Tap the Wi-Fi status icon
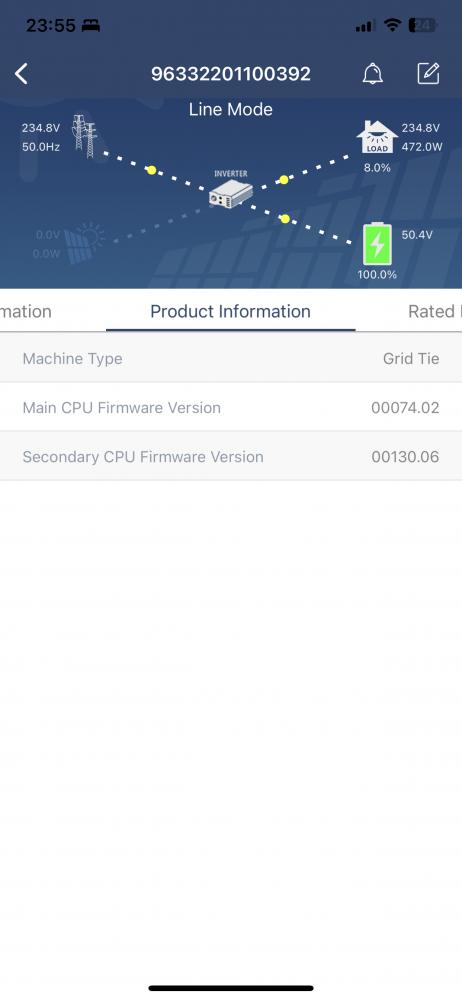462x1000 pixels. point(393,26)
